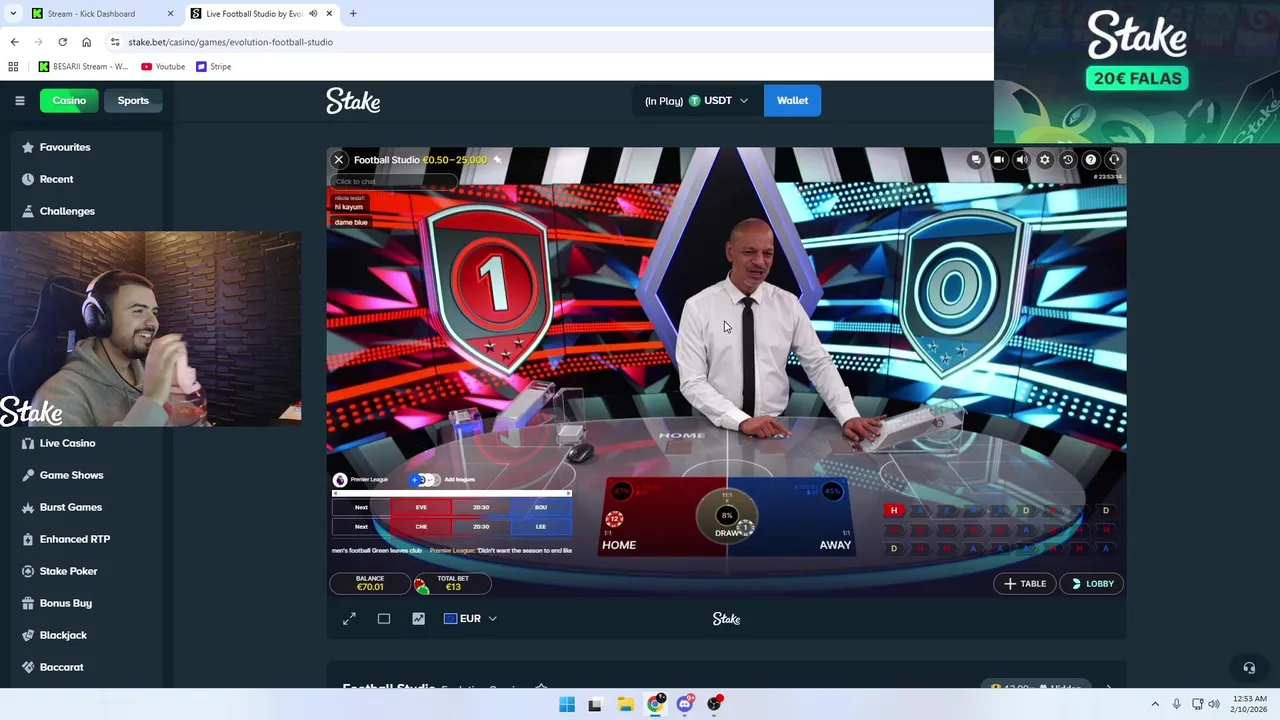Open a new browser tab
Image resolution: width=1280 pixels, height=720 pixels.
[353, 14]
